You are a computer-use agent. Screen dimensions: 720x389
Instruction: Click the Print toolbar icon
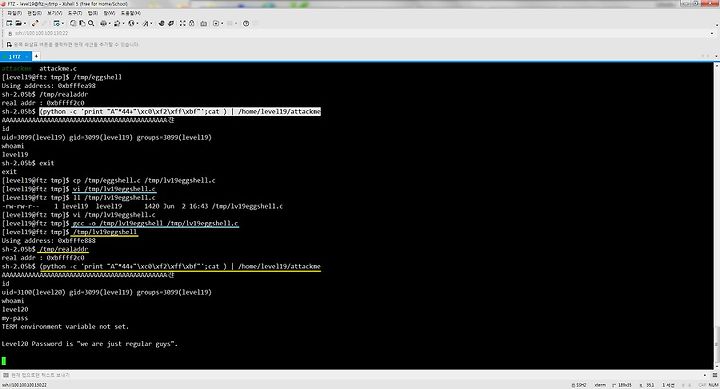tap(103, 23)
